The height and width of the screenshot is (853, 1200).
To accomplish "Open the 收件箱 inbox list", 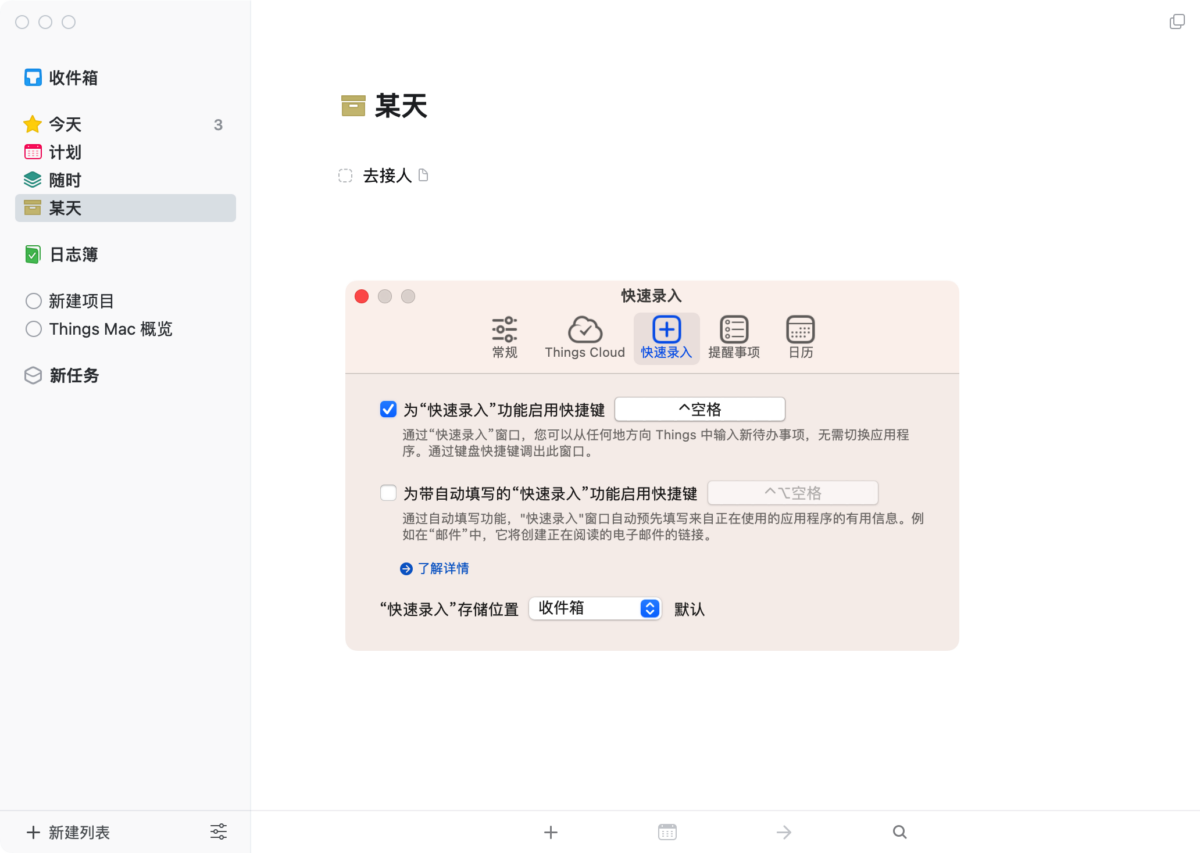I will click(x=125, y=78).
